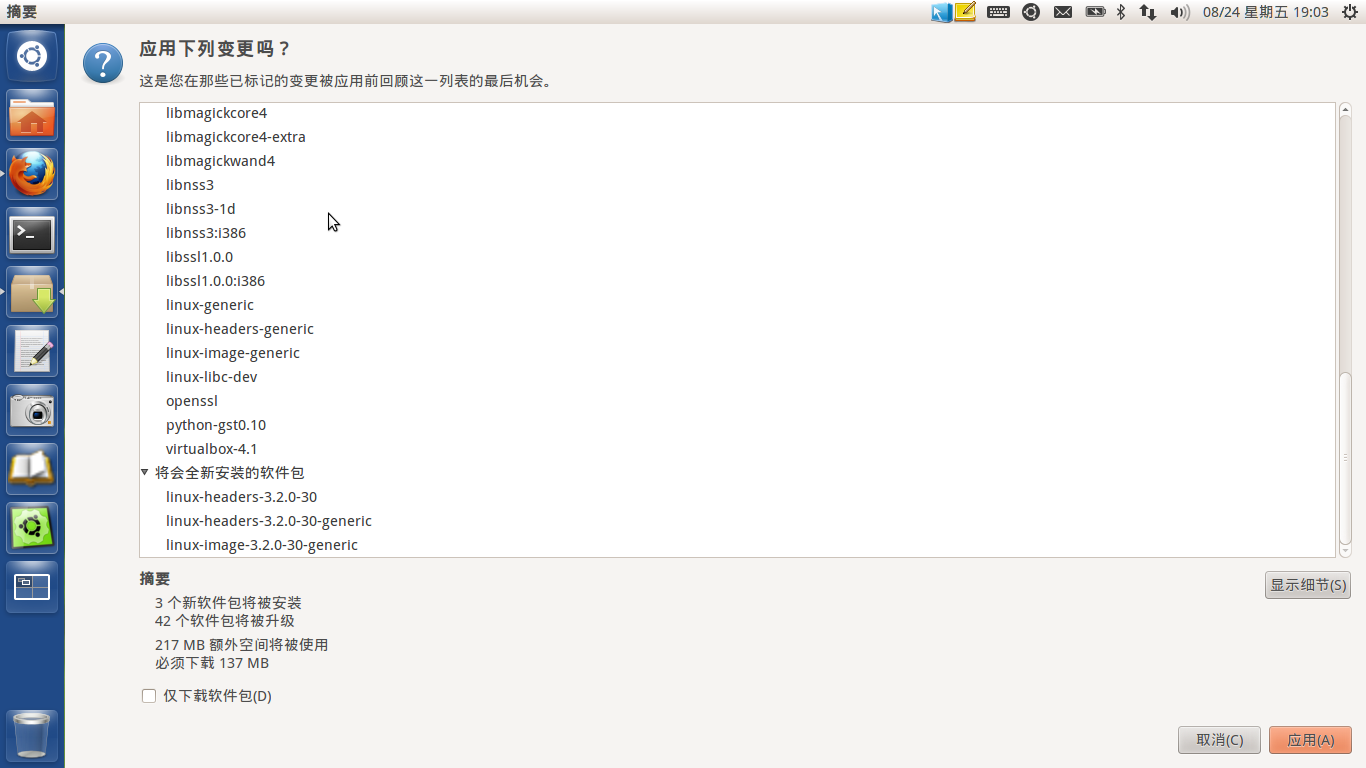Select libssl1.0.0:i386 package row

point(737,281)
